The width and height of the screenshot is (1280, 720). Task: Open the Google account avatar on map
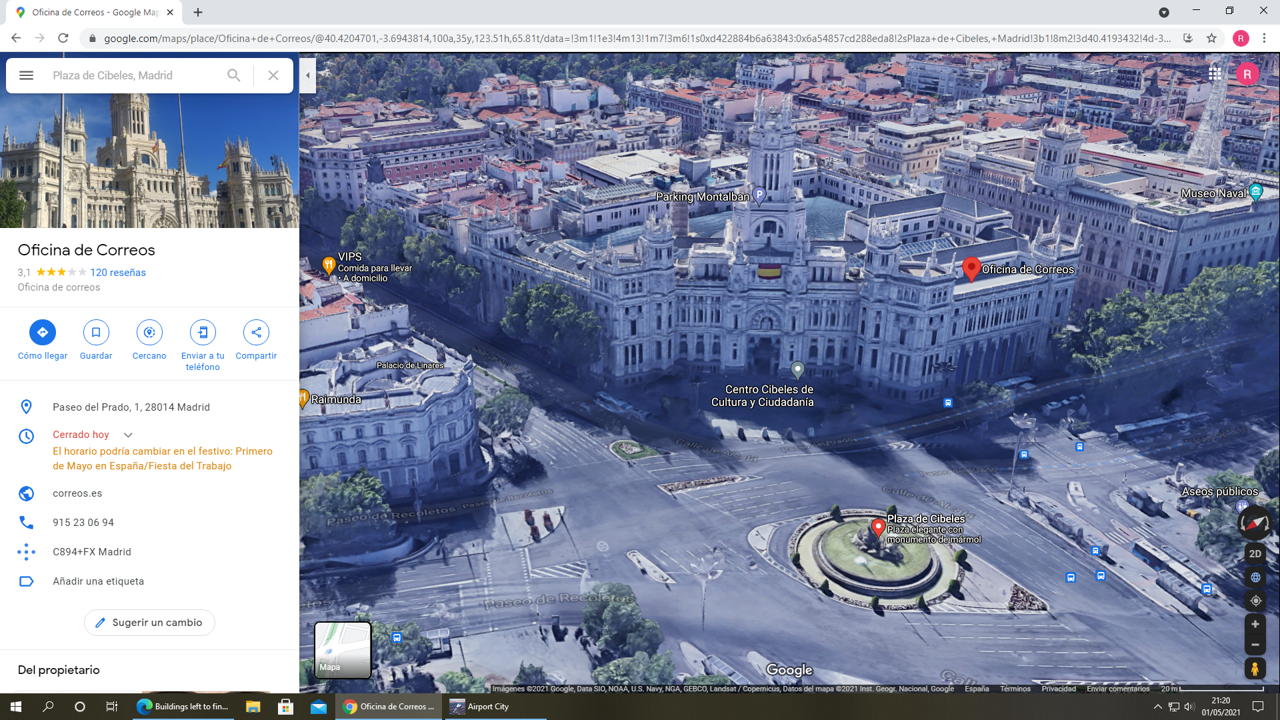point(1247,74)
